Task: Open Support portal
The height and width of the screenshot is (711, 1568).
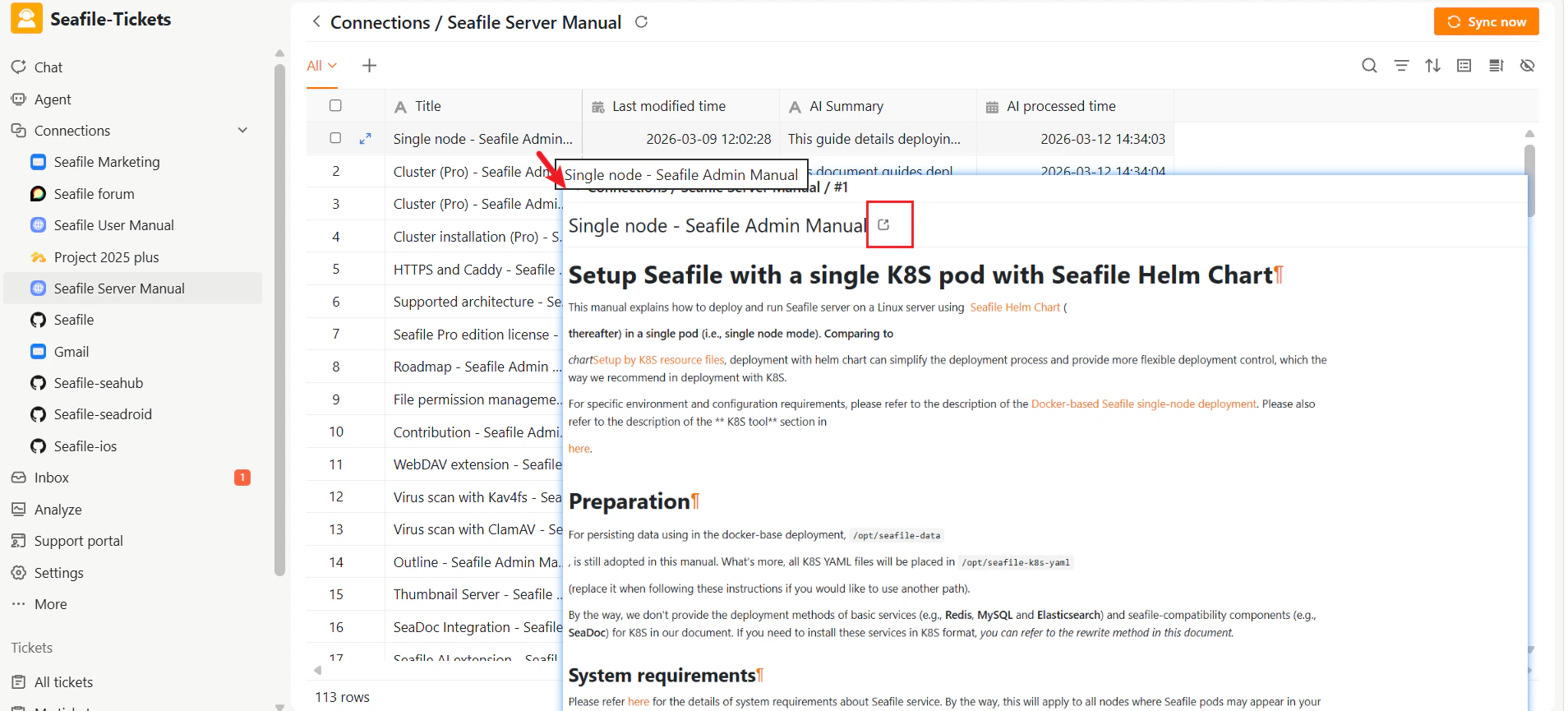Action: click(x=78, y=541)
